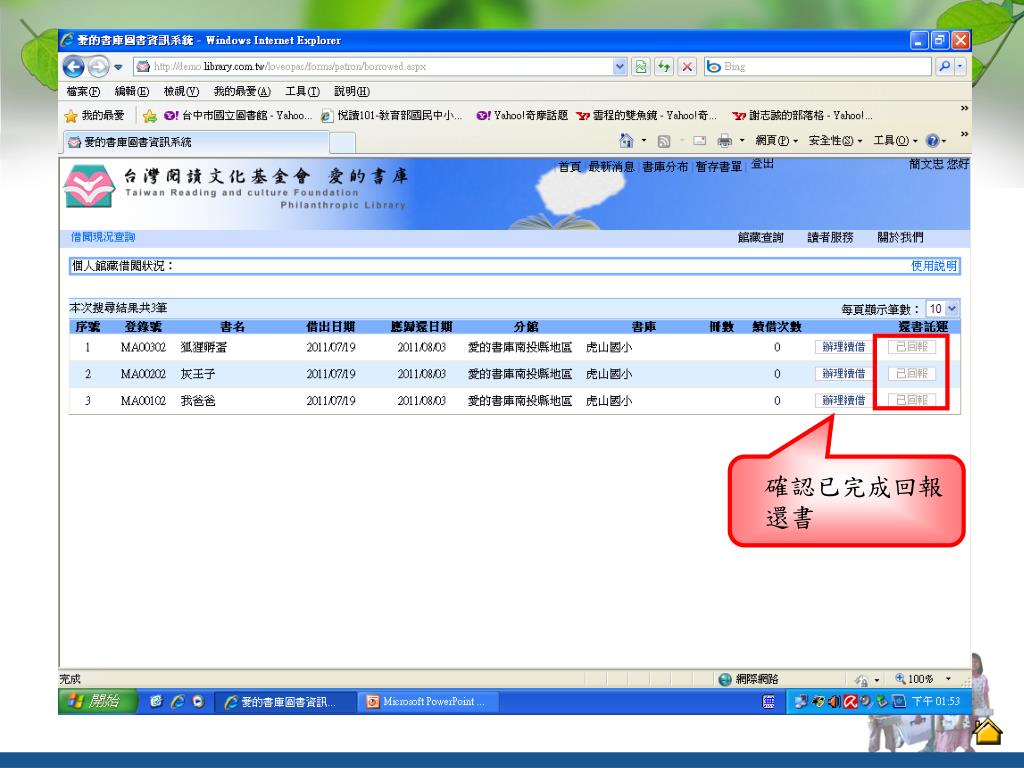
Task: Open the Home button dropdown arrow
Action: click(643, 140)
